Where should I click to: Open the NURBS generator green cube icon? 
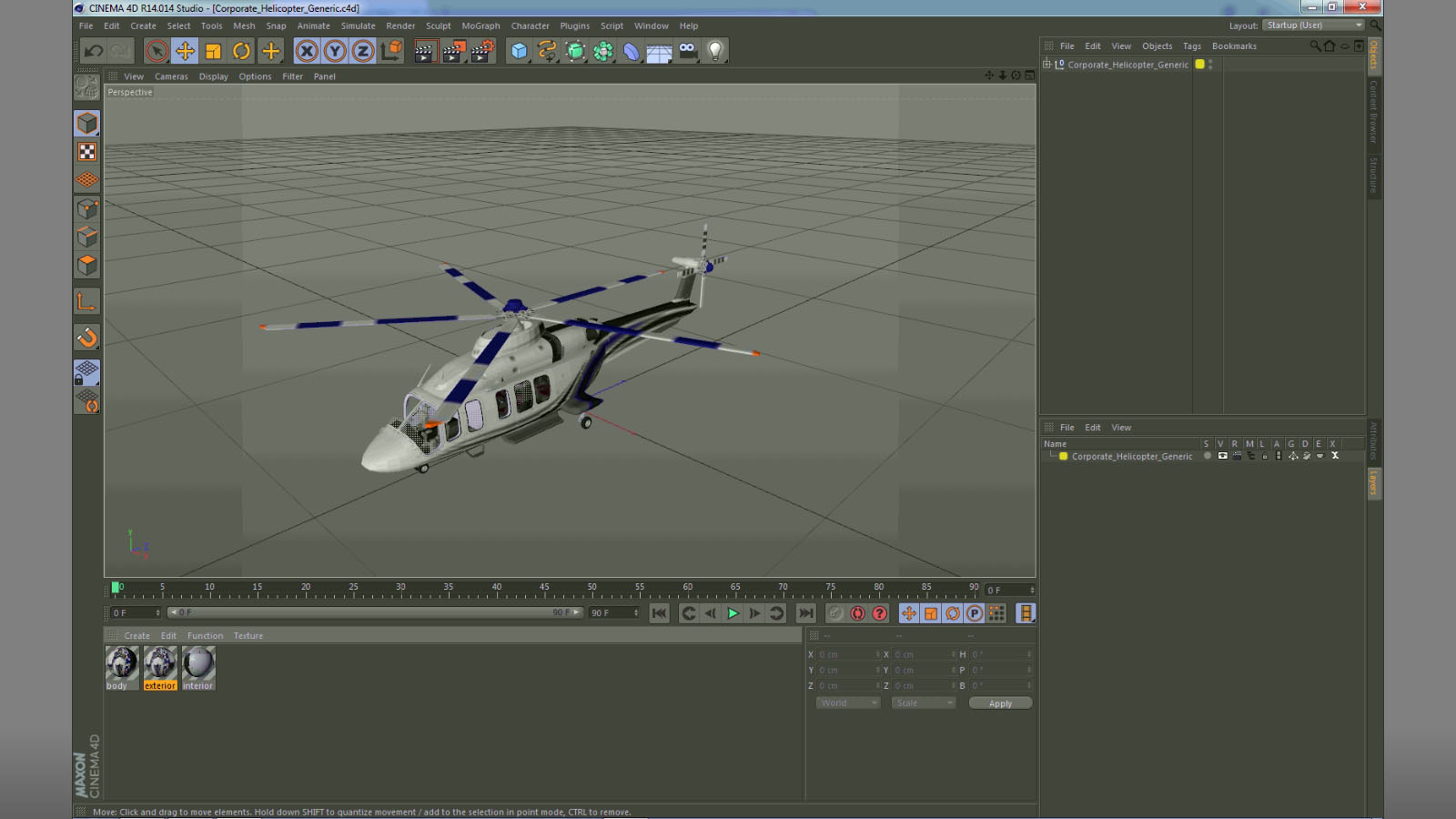pos(575,51)
